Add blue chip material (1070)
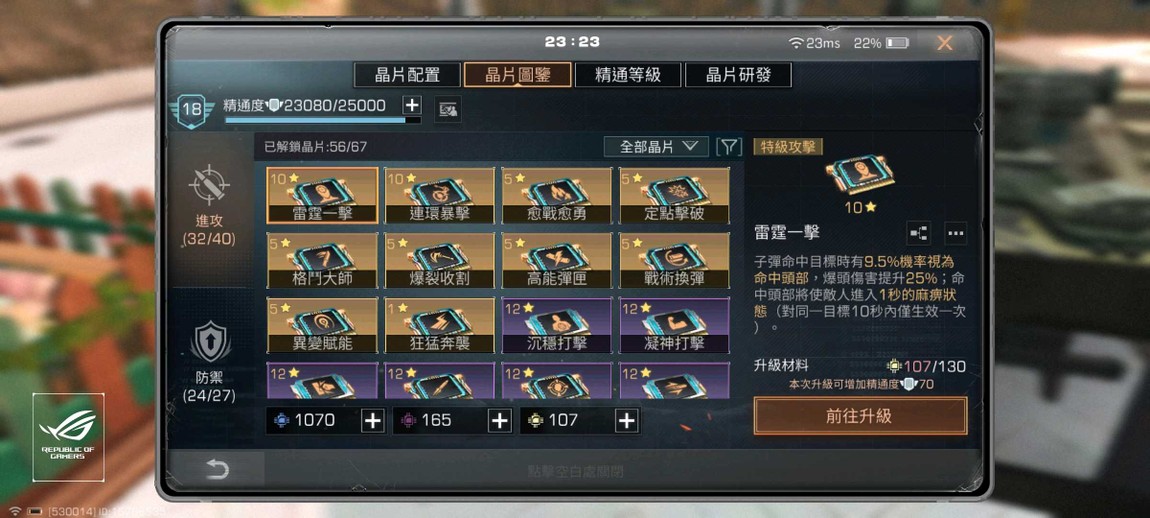 tap(373, 420)
